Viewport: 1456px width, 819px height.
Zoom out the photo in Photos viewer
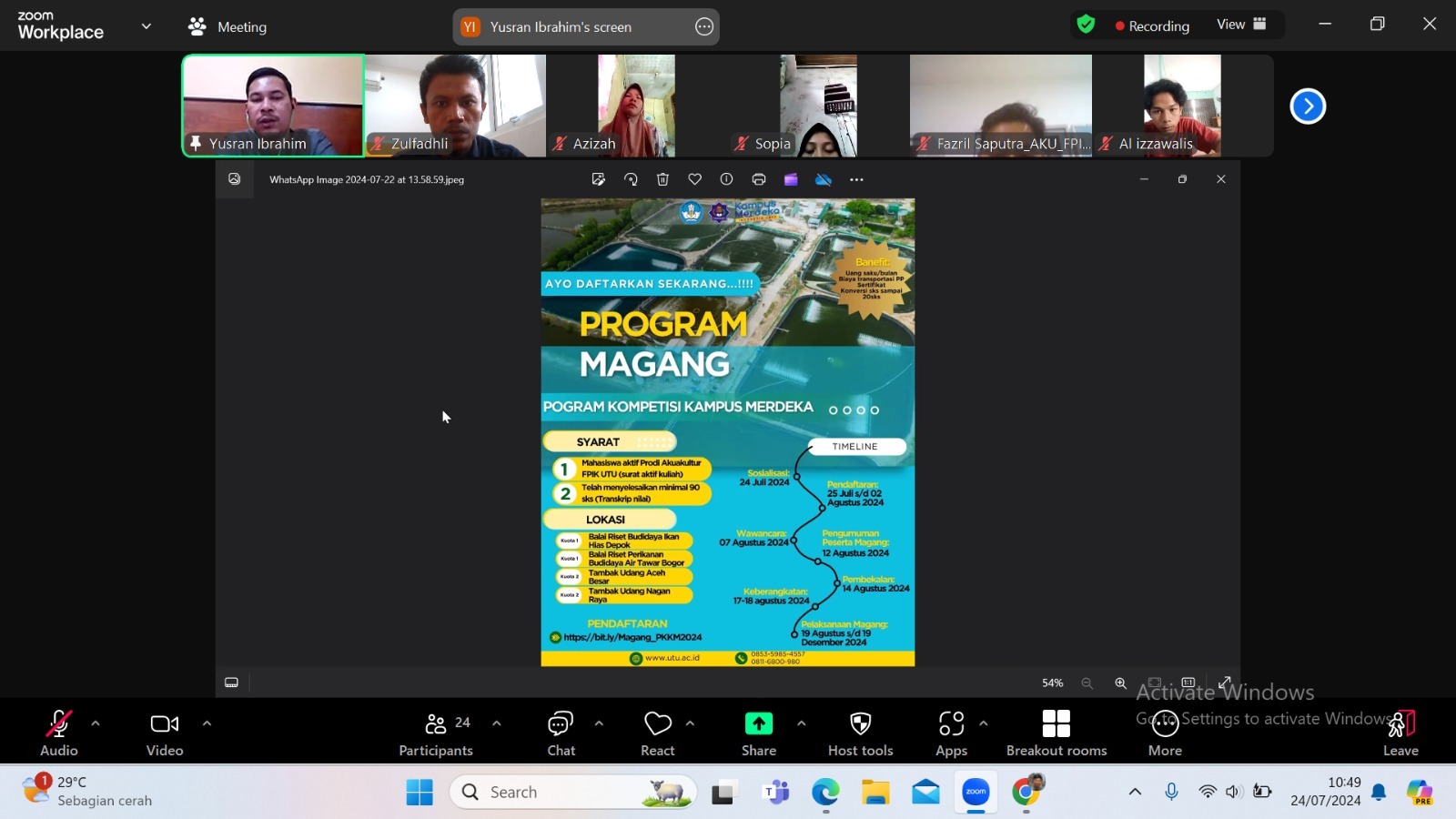click(x=1087, y=682)
